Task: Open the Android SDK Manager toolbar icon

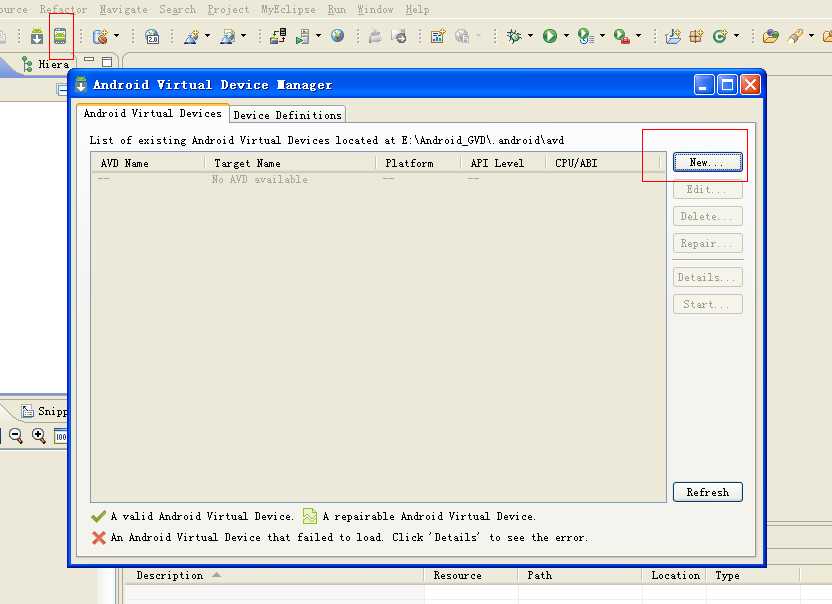Action: pyautogui.click(x=37, y=36)
